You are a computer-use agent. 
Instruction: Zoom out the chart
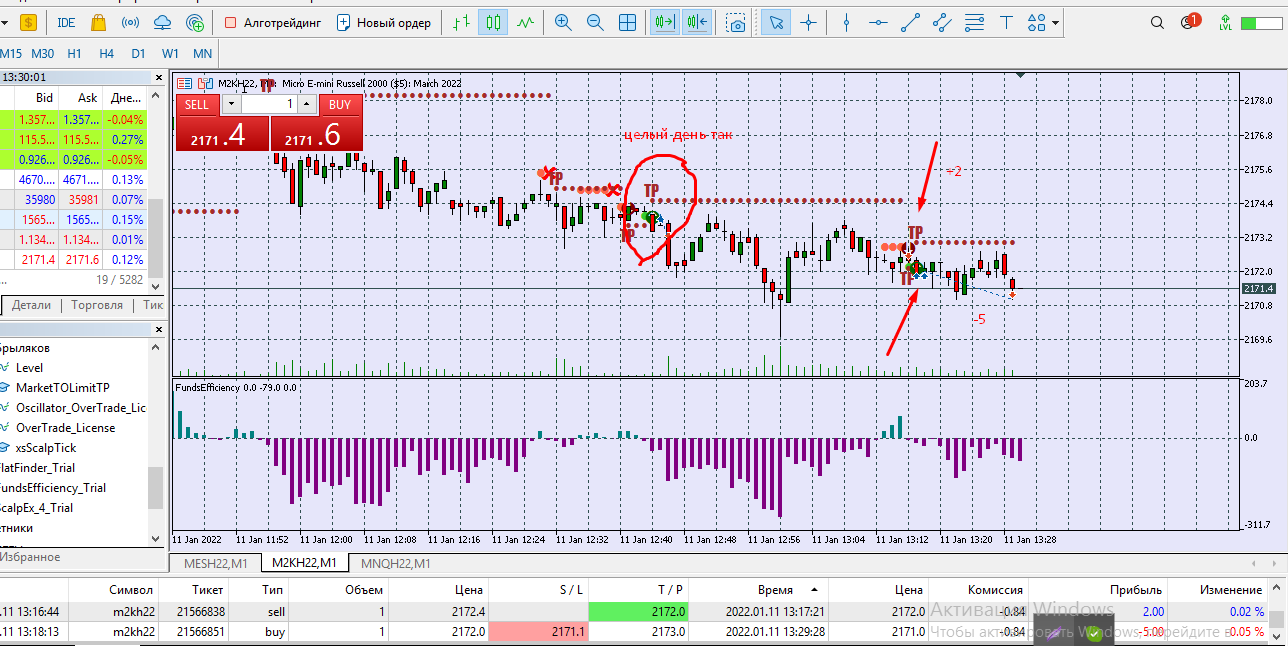tap(595, 22)
